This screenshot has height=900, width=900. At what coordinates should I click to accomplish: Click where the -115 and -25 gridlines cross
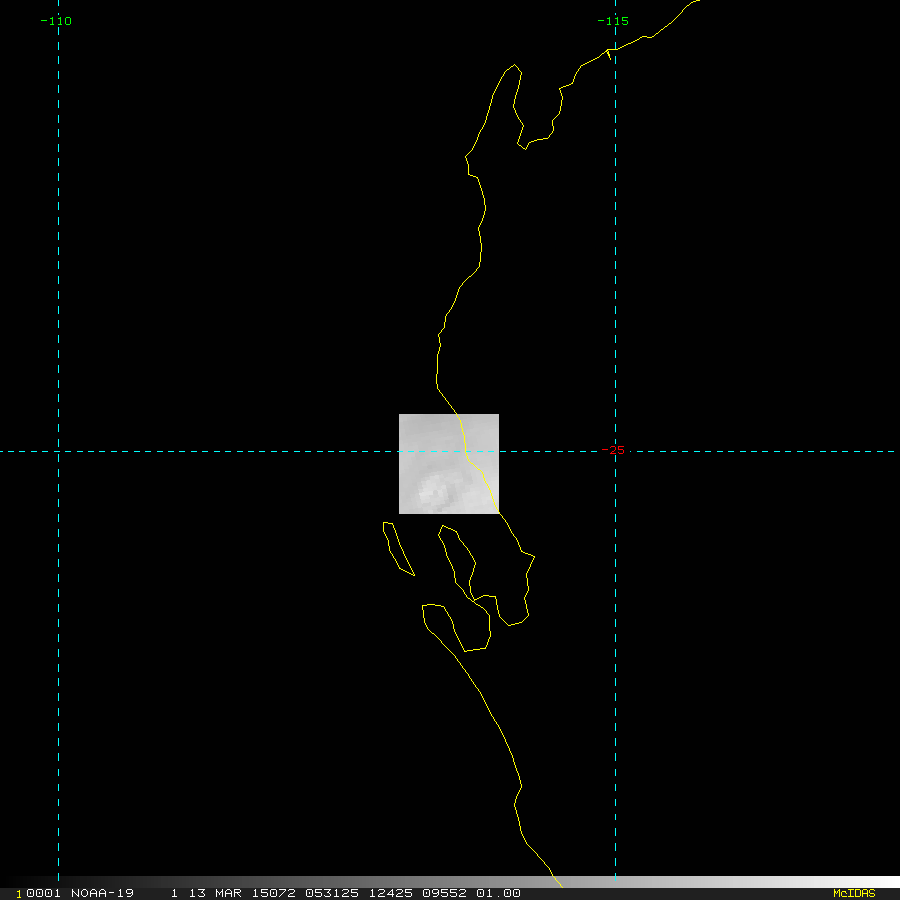coord(615,451)
